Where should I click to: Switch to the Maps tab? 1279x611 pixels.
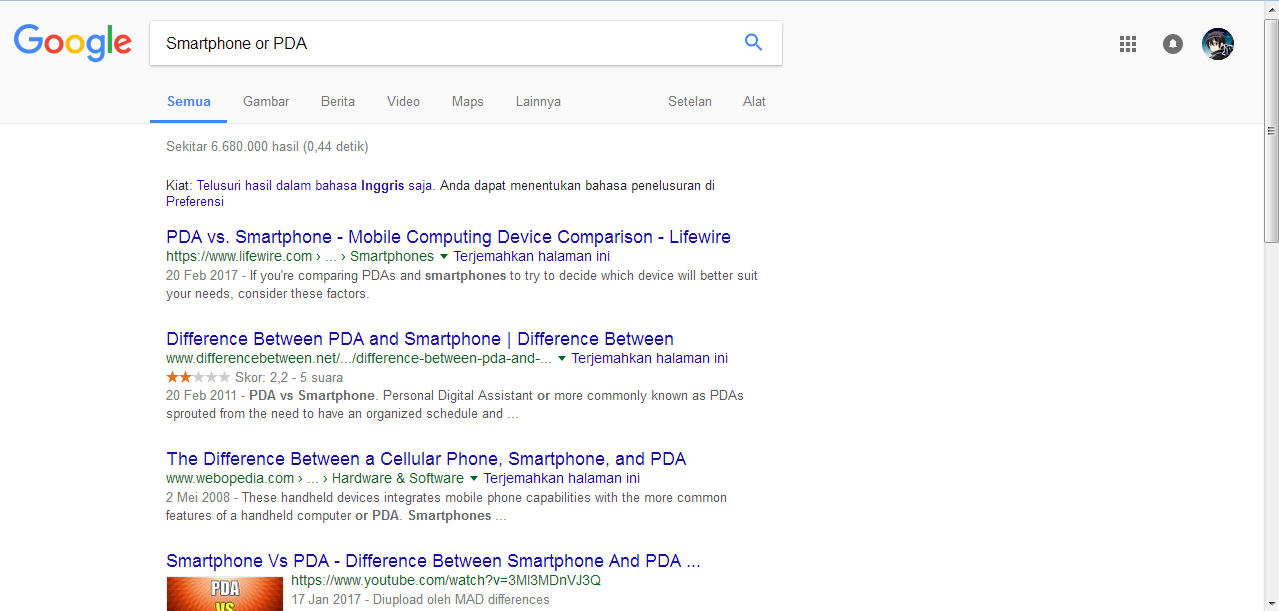click(x=467, y=101)
